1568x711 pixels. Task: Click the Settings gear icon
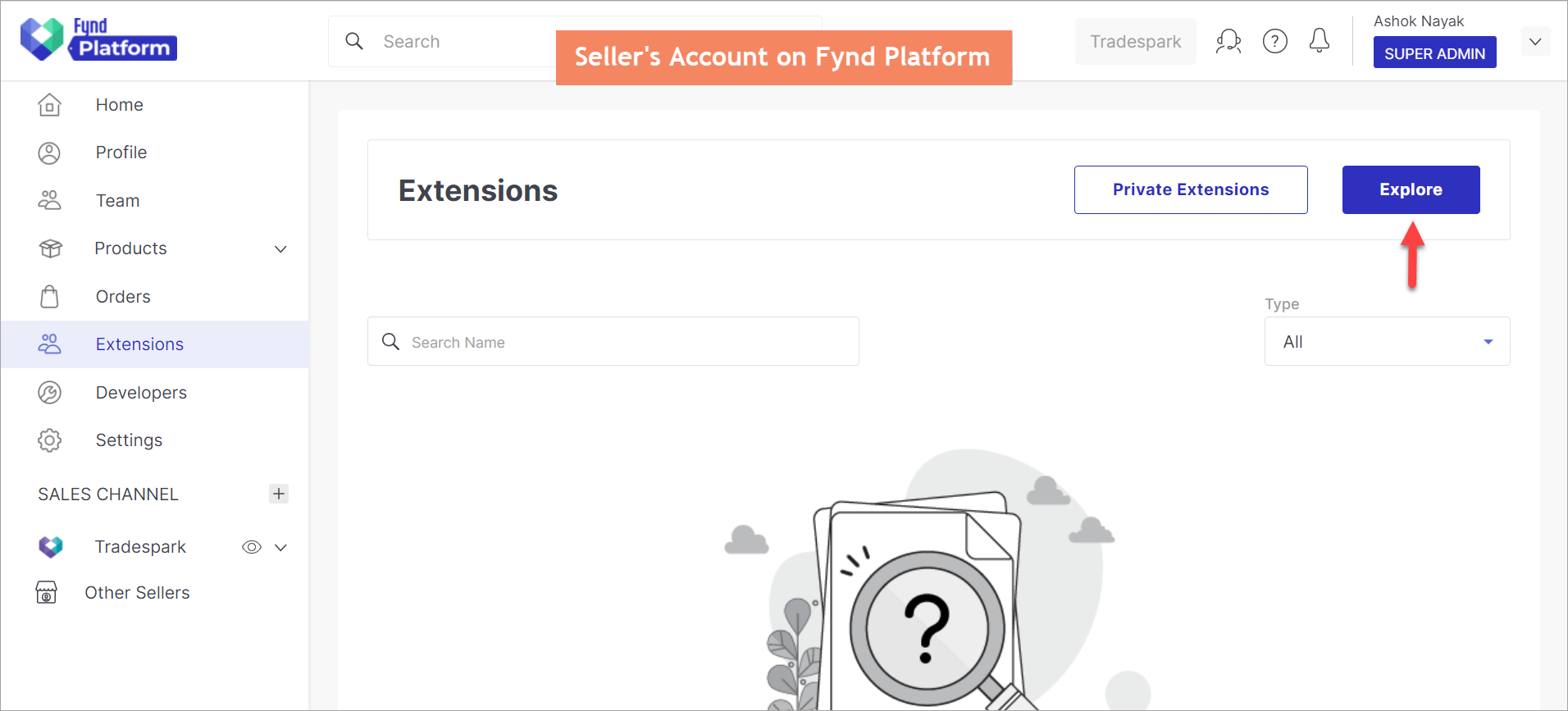click(x=49, y=440)
